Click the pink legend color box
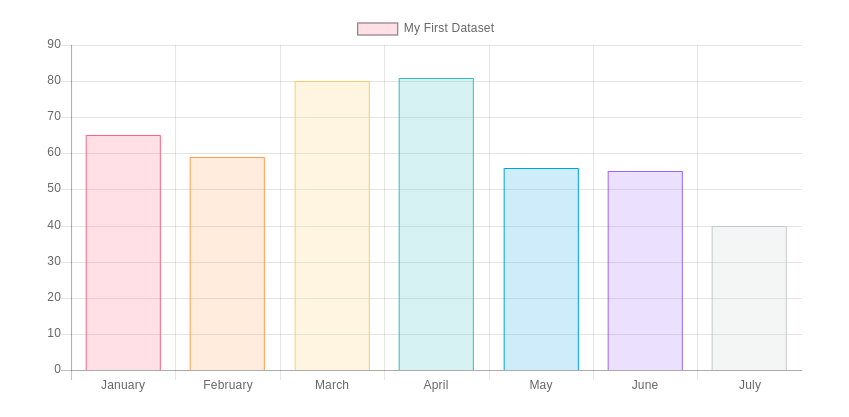849x417 pixels. tap(377, 29)
